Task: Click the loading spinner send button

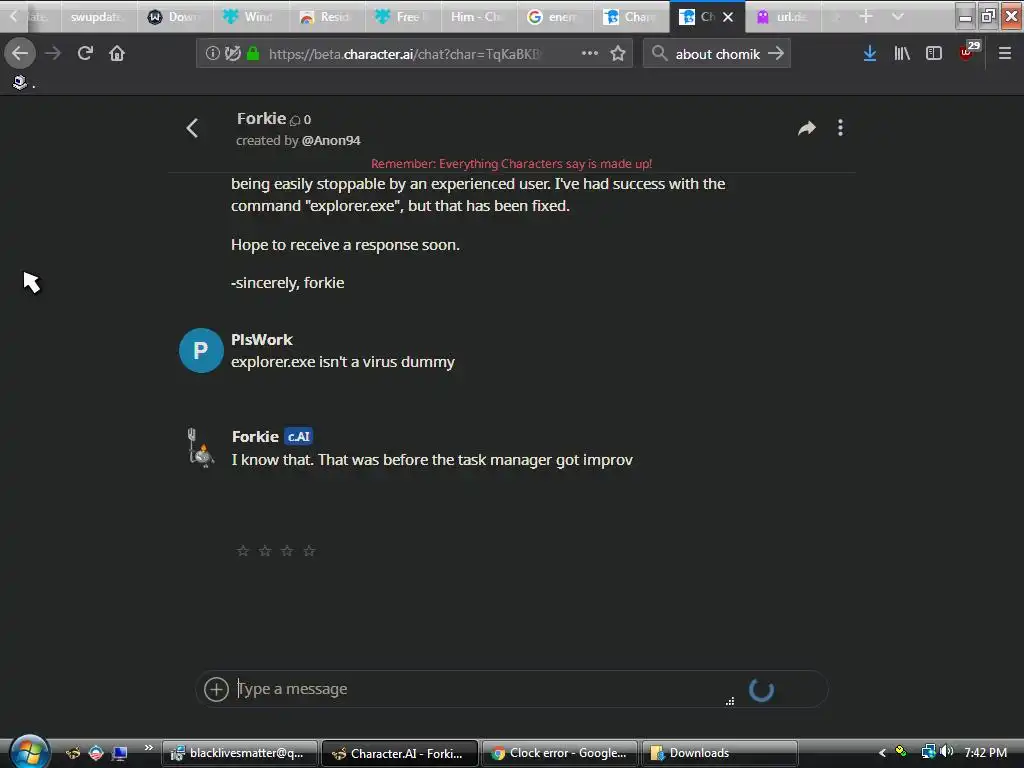Action: [761, 690]
